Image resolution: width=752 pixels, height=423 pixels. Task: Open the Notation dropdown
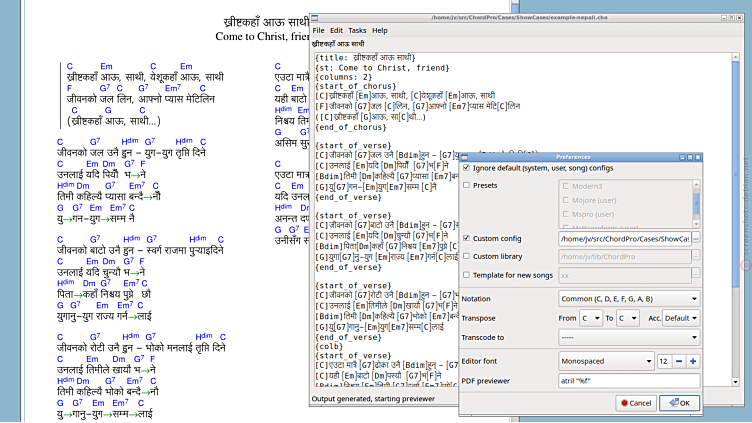[x=629, y=298]
